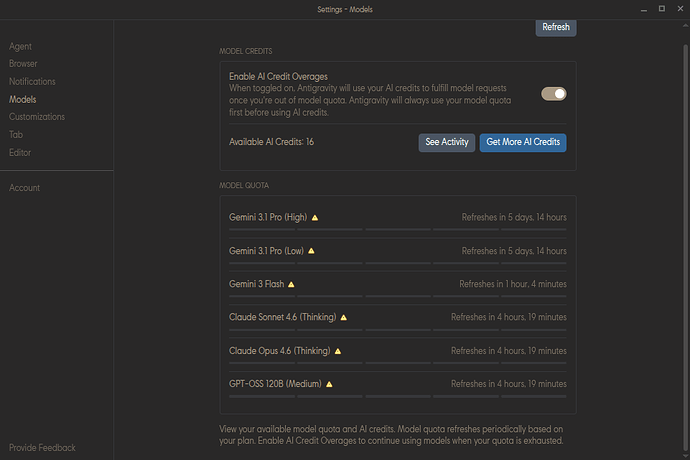Click the Gemini 3 Flash quota progress bar
The image size is (690, 460).
398,297
